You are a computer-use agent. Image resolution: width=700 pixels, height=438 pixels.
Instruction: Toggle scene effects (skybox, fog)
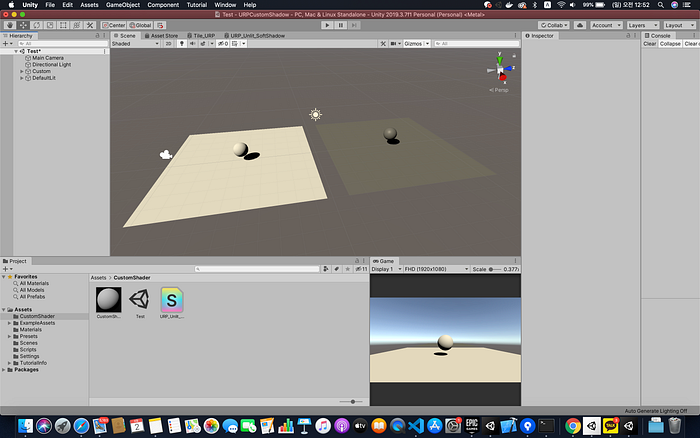(203, 43)
